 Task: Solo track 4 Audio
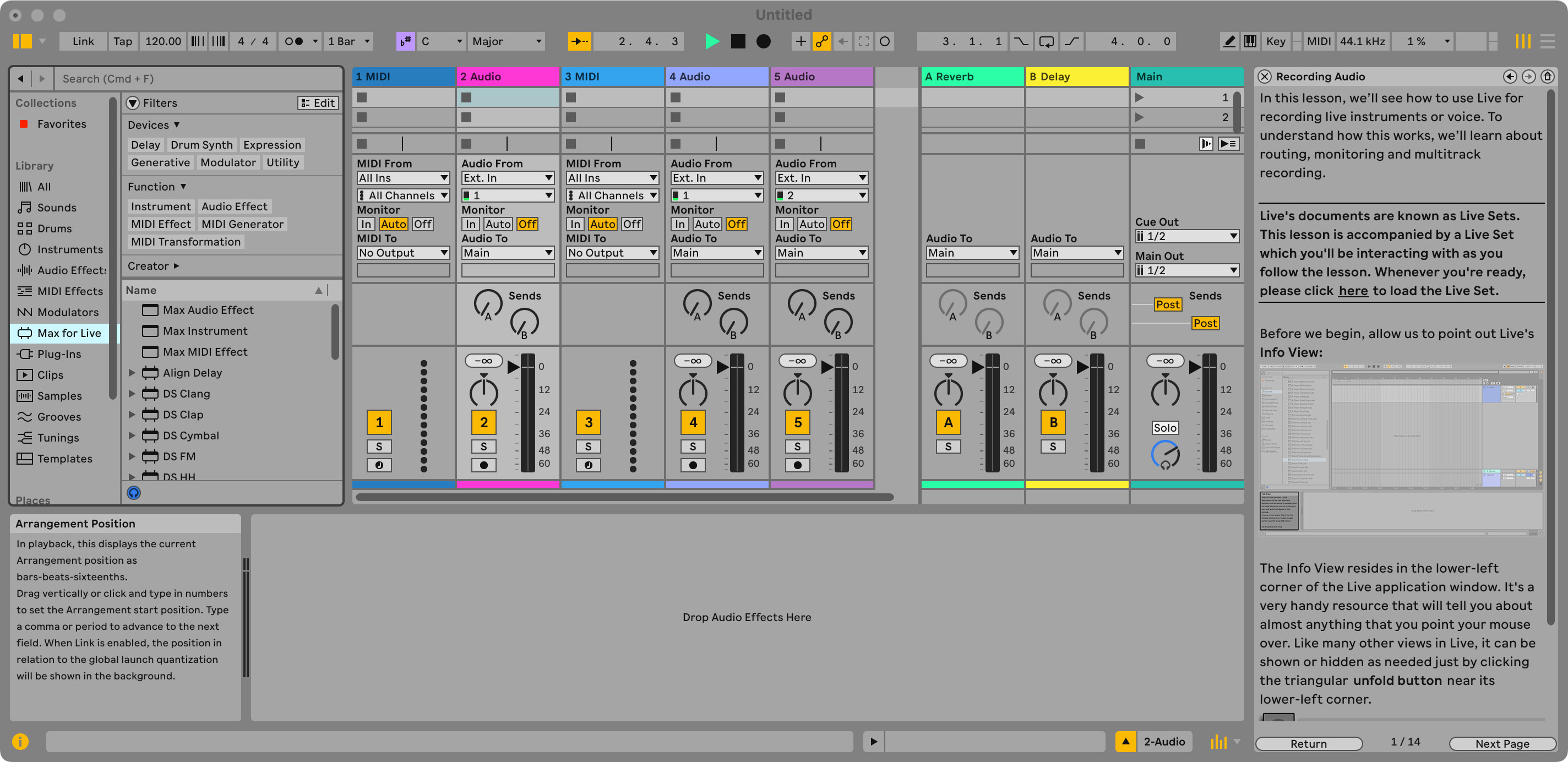pos(693,447)
